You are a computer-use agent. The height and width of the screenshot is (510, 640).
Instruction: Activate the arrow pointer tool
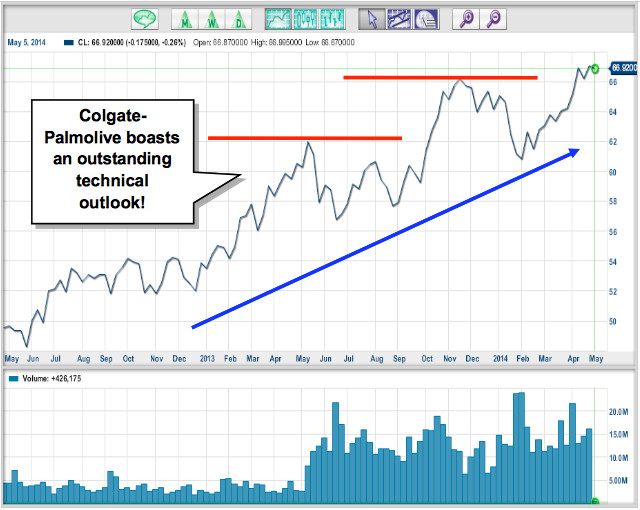point(374,18)
